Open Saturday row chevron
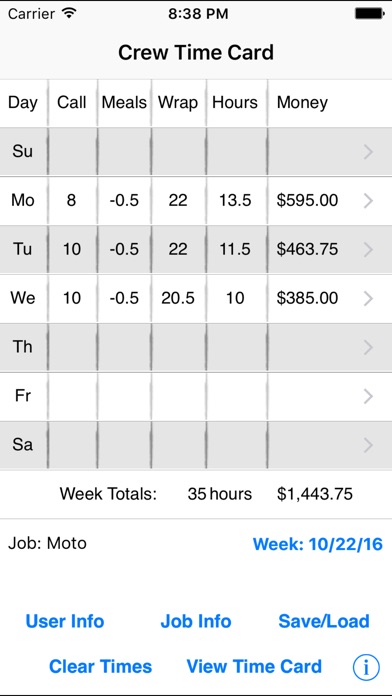The width and height of the screenshot is (392, 696). (368, 445)
